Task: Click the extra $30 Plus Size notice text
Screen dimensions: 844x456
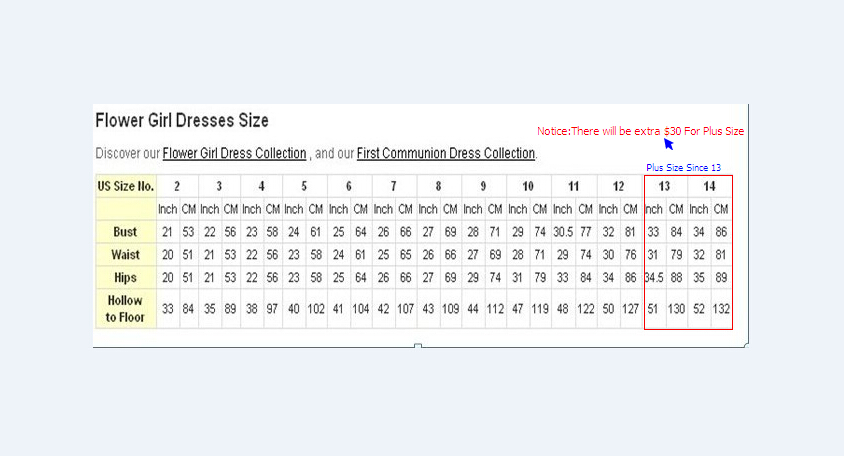Action: point(640,131)
